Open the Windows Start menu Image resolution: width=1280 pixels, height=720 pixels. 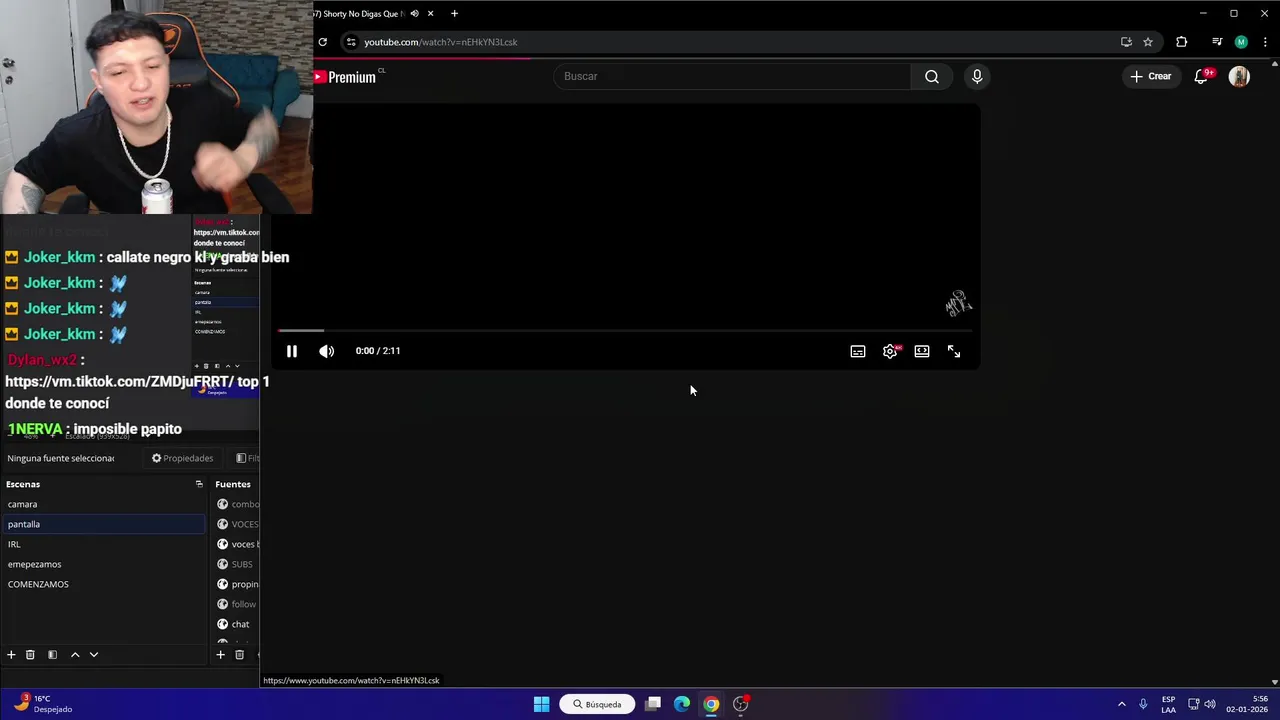pyautogui.click(x=541, y=704)
